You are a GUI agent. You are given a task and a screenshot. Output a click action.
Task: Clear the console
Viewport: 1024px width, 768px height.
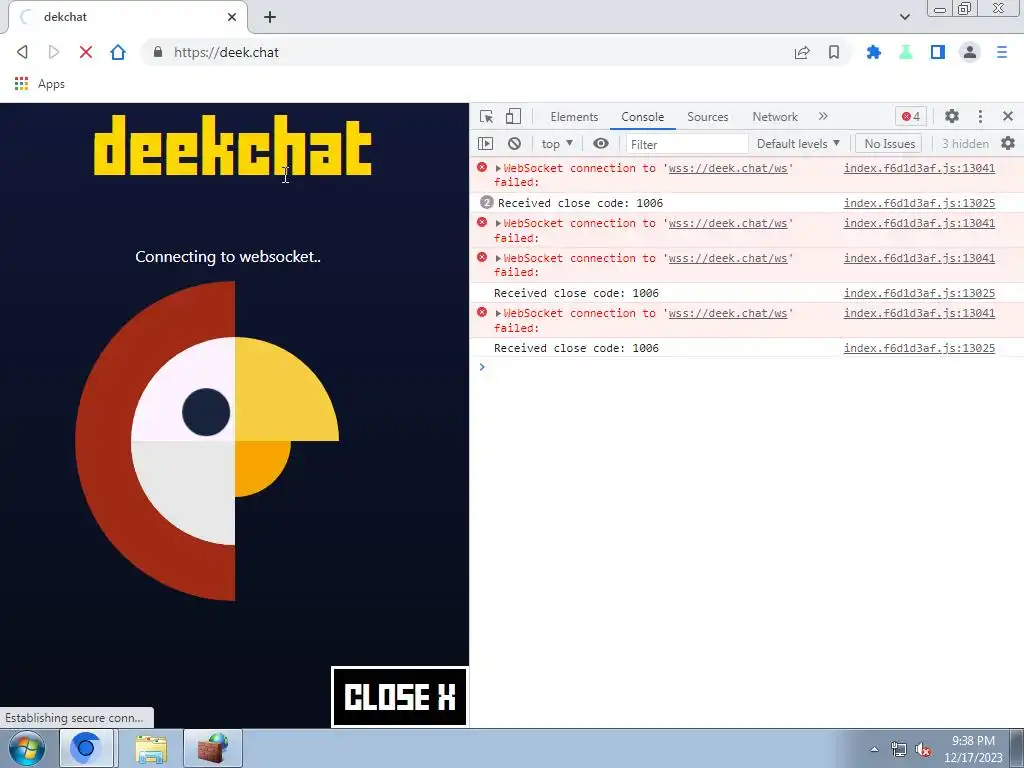(515, 143)
